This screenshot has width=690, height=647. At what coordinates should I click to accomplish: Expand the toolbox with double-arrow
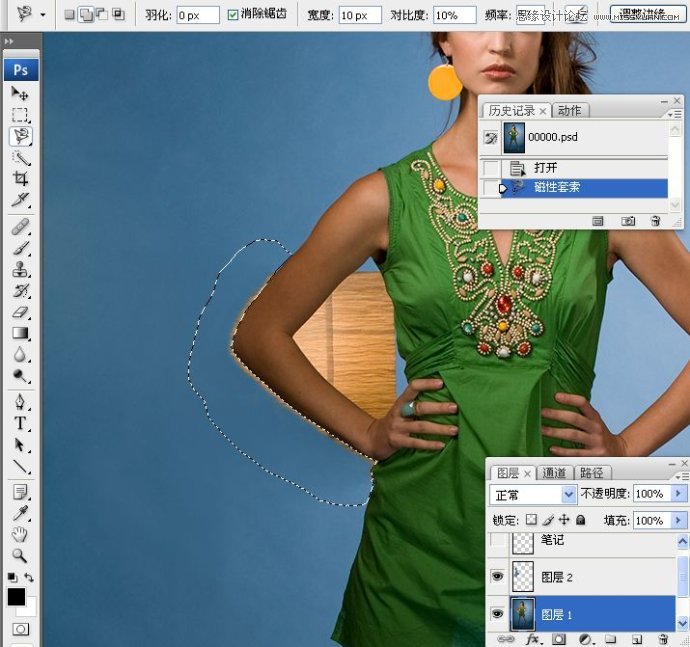[x=9, y=41]
